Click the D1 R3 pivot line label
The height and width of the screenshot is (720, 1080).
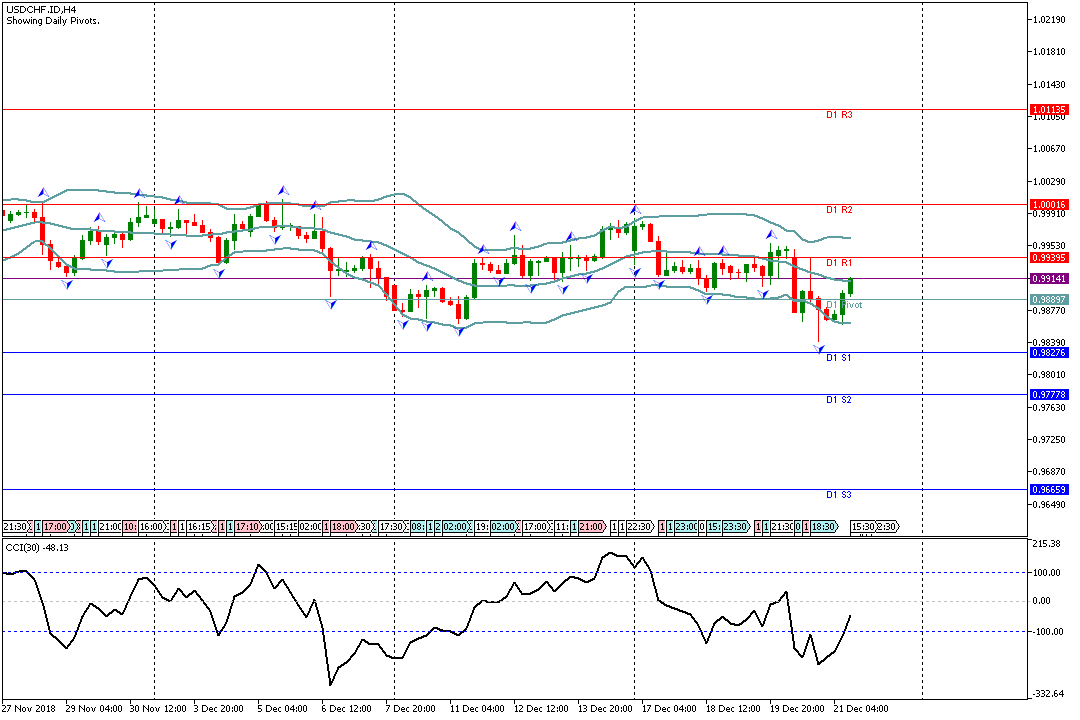tap(839, 116)
